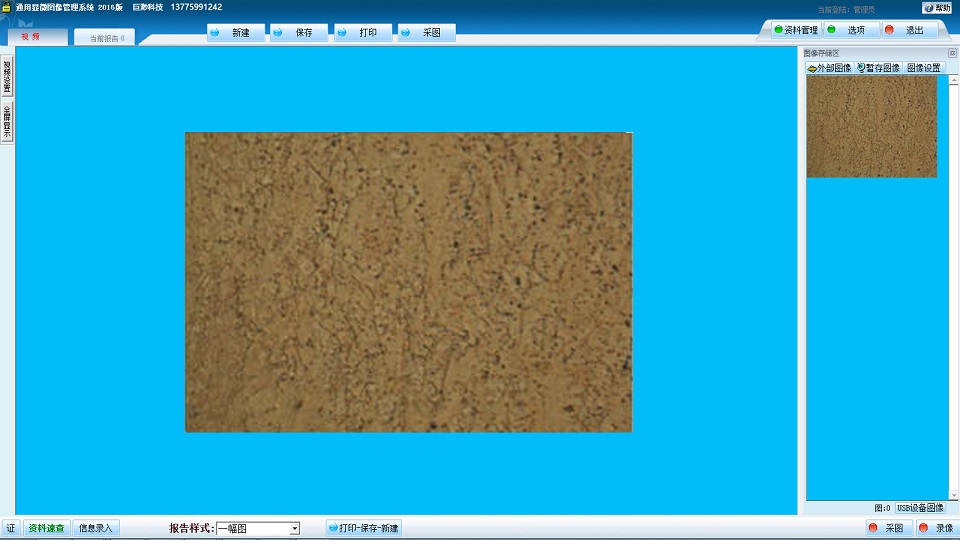Open the 全屏显示 vertical side tab
This screenshot has height=540, width=960.
click(x=7, y=122)
